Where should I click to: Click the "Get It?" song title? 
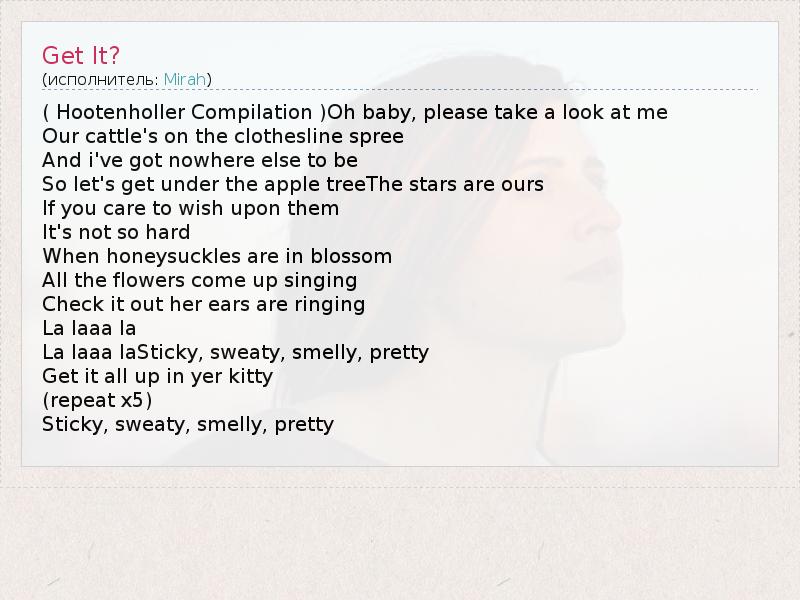click(x=82, y=54)
